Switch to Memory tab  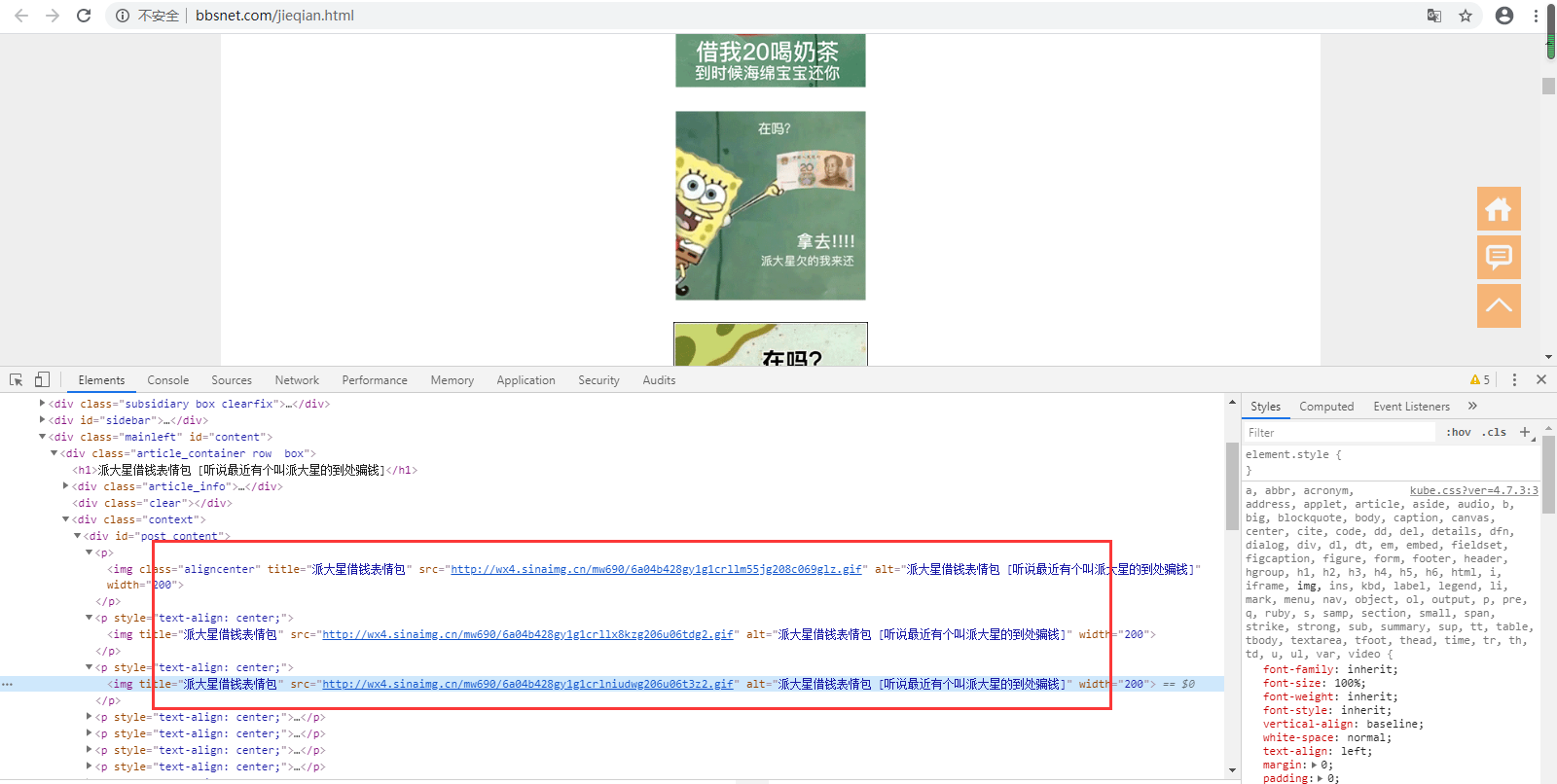tap(453, 380)
